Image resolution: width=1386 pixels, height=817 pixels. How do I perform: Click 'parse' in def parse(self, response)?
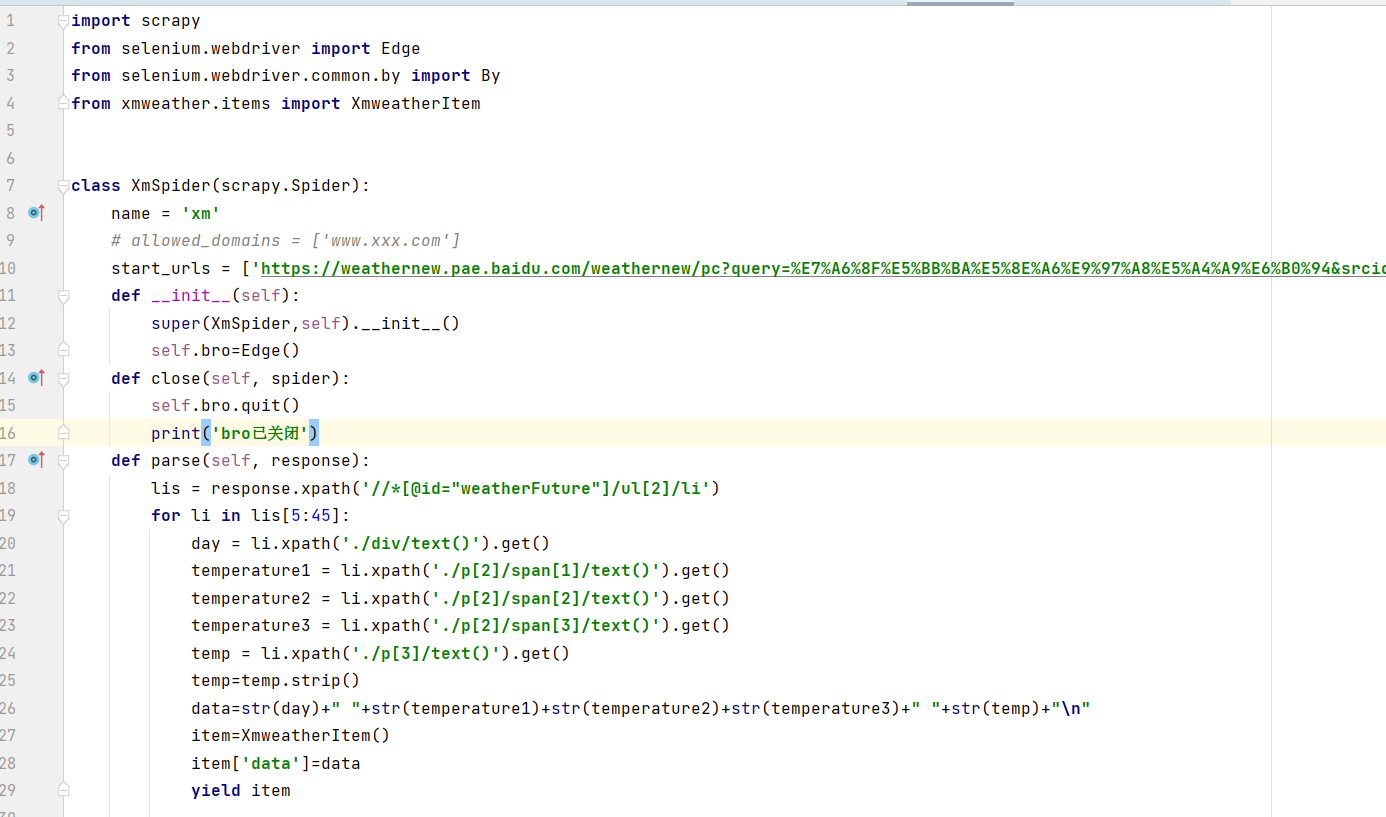click(176, 461)
